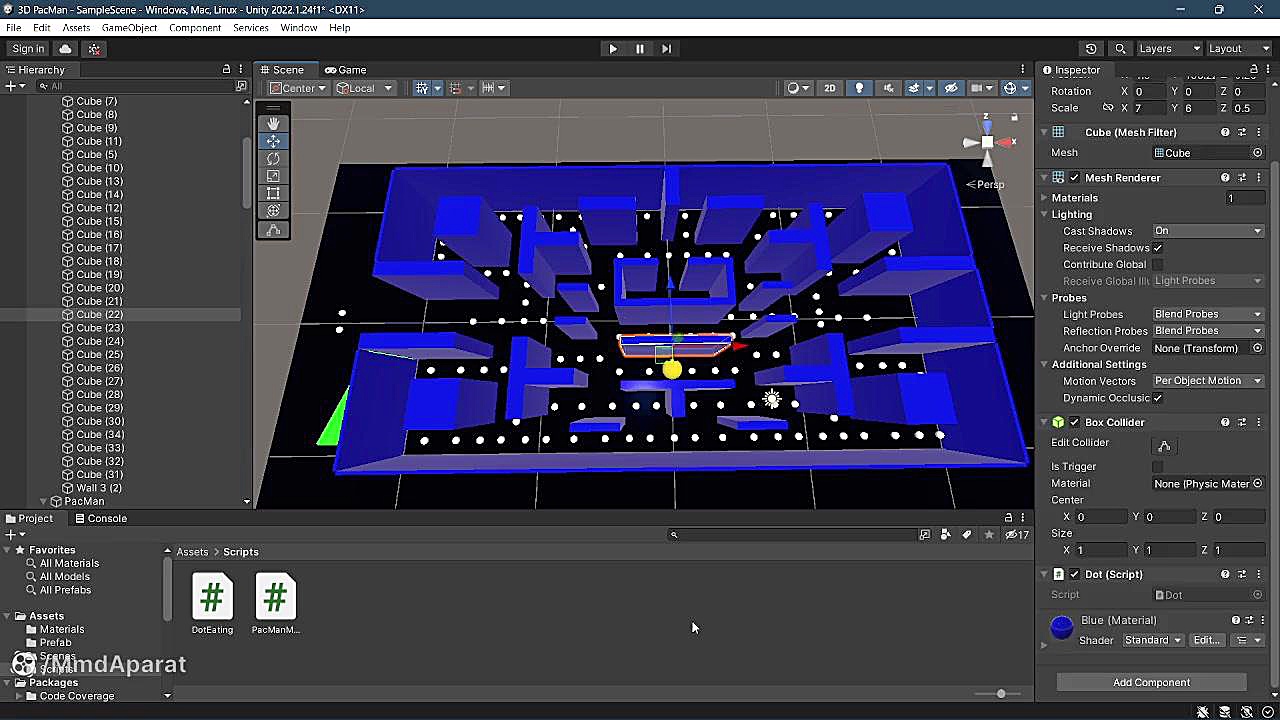Select the Scale tool
The width and height of the screenshot is (1280, 720).
click(273, 176)
